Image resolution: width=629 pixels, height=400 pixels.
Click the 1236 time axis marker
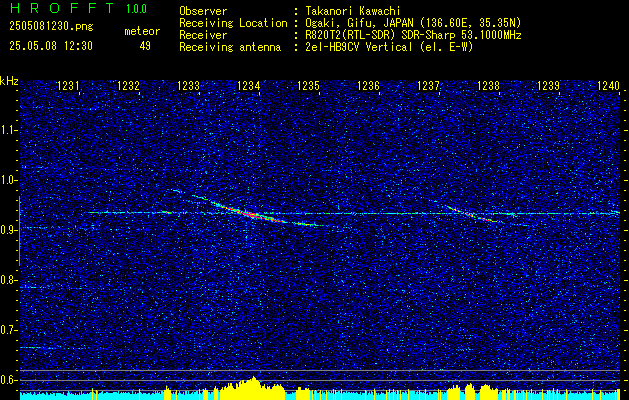pos(368,85)
